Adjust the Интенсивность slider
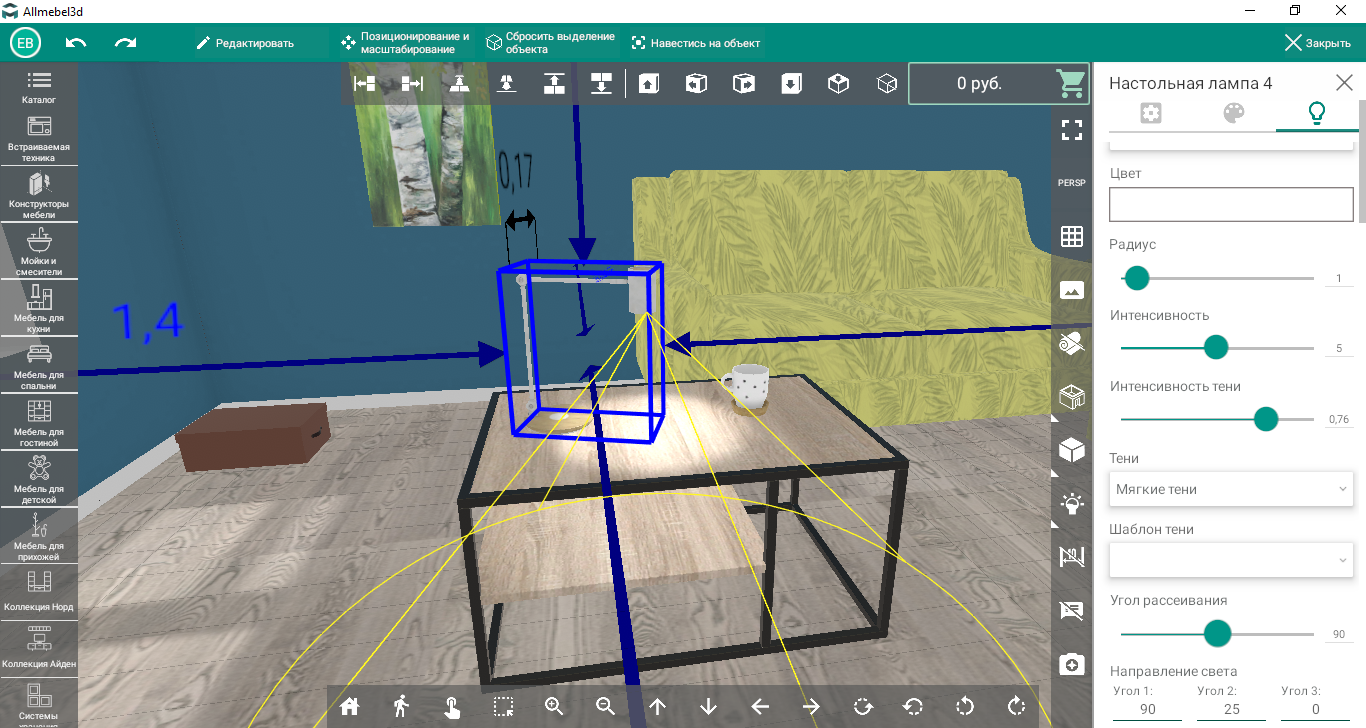Image resolution: width=1366 pixels, height=728 pixels. tap(1217, 348)
